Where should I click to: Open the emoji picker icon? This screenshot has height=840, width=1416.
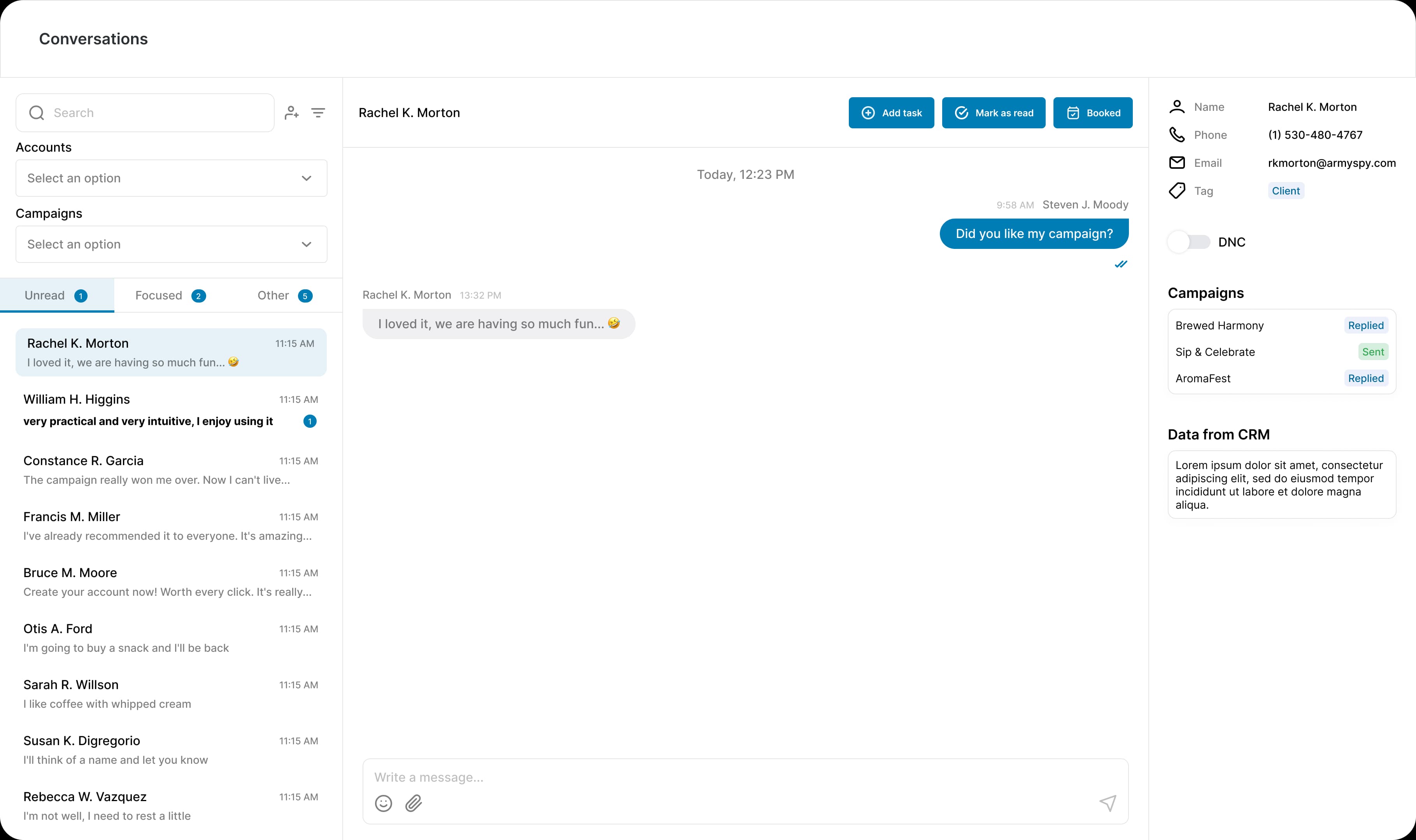[x=383, y=803]
